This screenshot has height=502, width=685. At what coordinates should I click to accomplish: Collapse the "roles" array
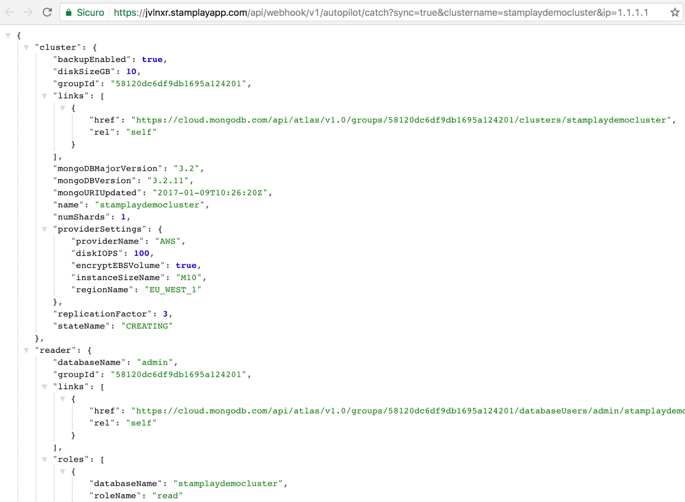coord(45,459)
